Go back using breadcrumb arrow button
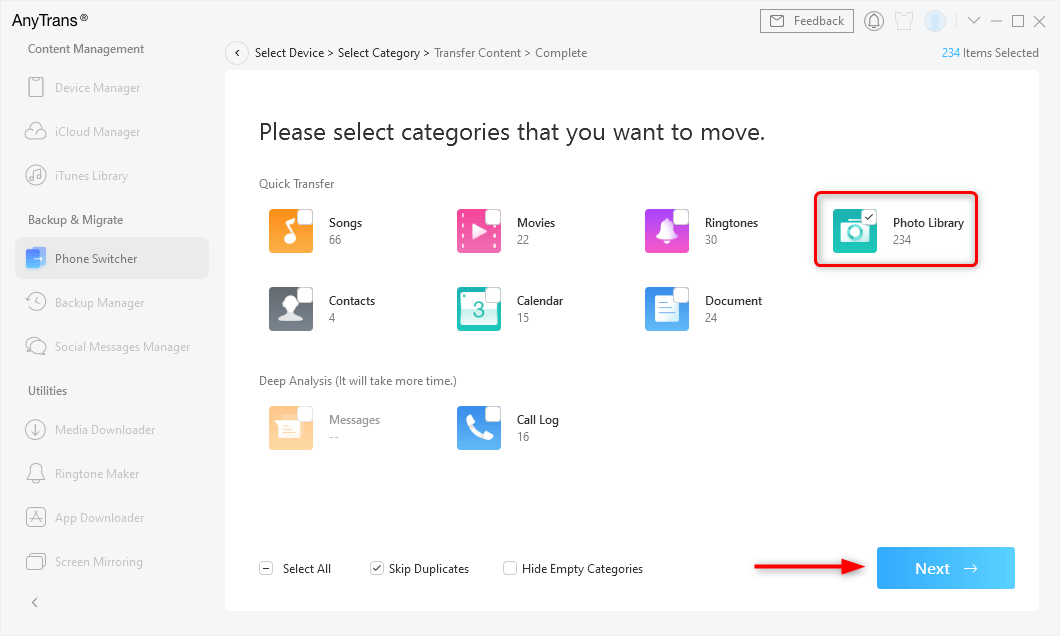 coord(237,53)
